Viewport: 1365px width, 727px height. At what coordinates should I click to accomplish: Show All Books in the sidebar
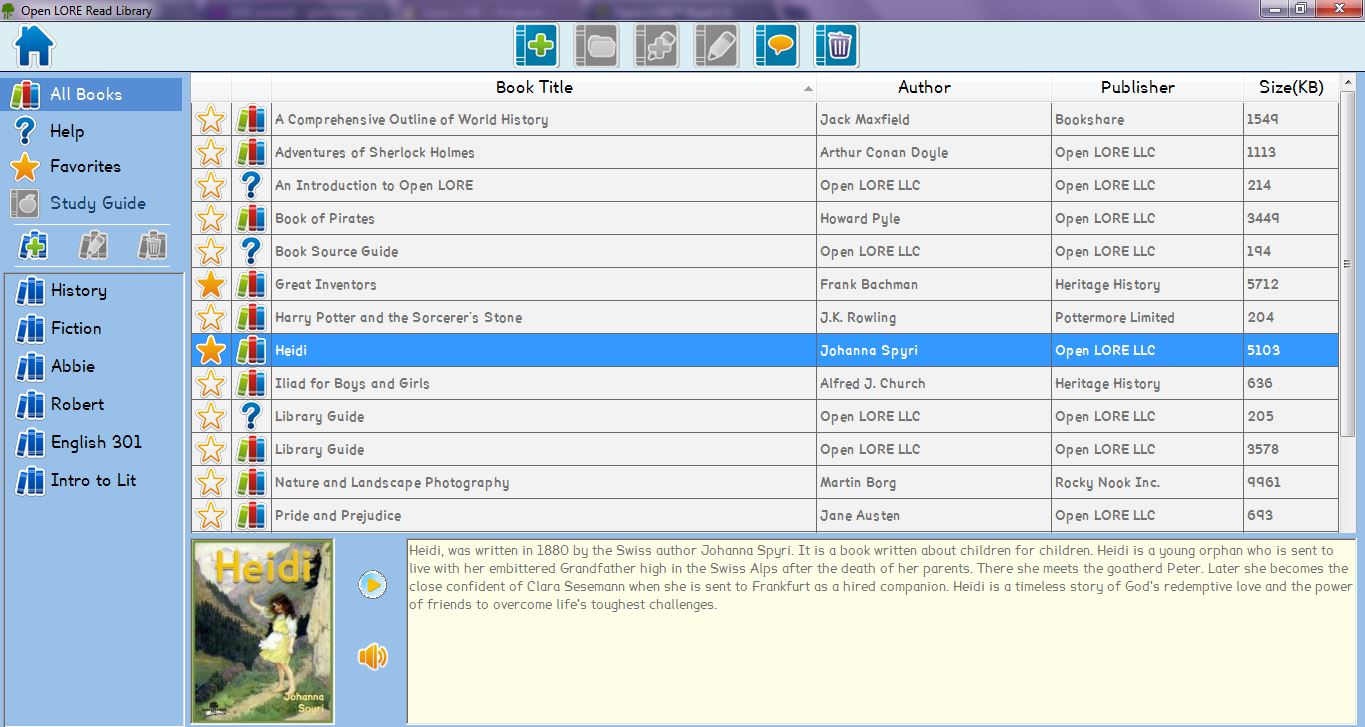pos(93,94)
